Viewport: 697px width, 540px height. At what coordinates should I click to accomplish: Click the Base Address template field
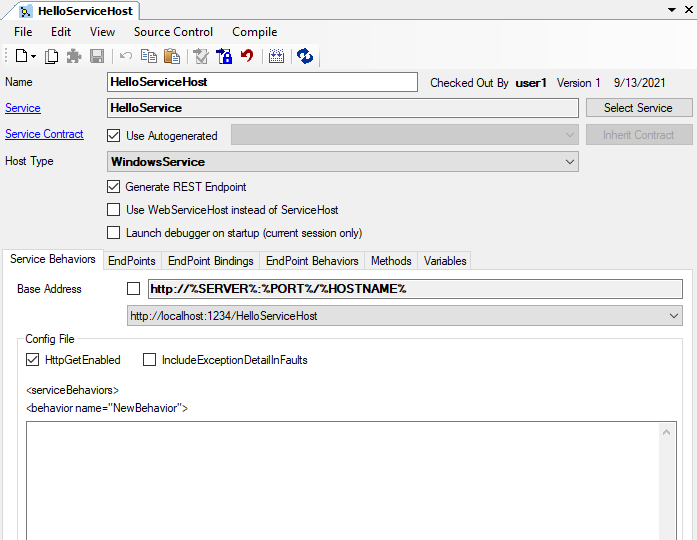(x=415, y=289)
